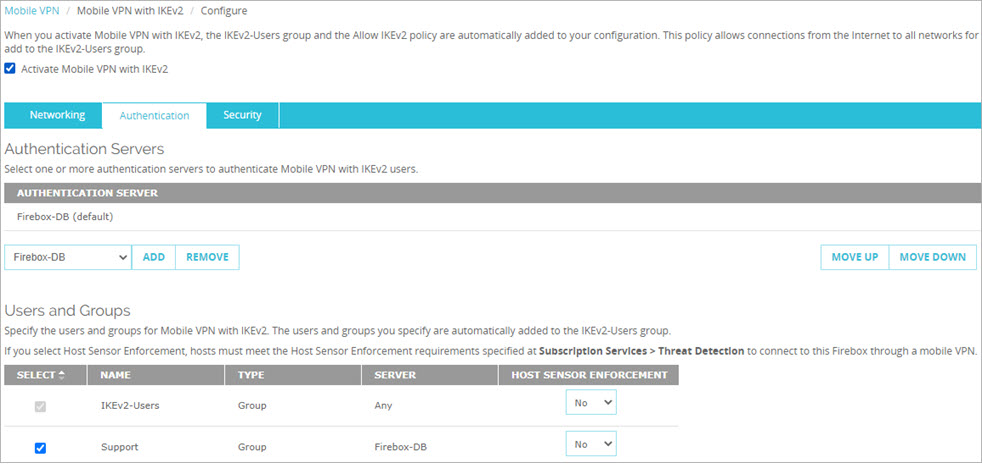Switch to the Networking tab
Viewport: 982px width, 464px height.
(57, 115)
